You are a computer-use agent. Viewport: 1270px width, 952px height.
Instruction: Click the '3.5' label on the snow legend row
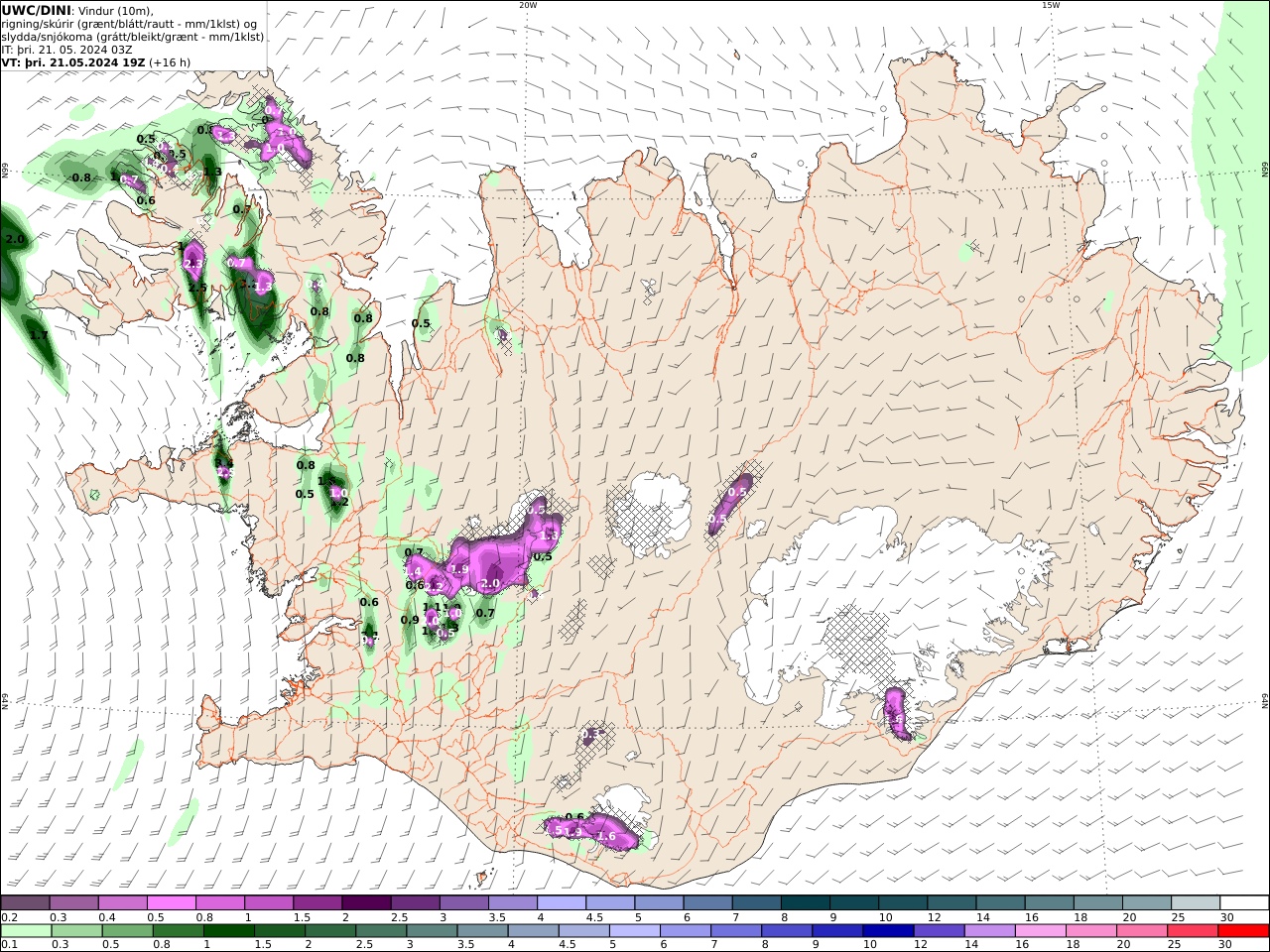497,917
